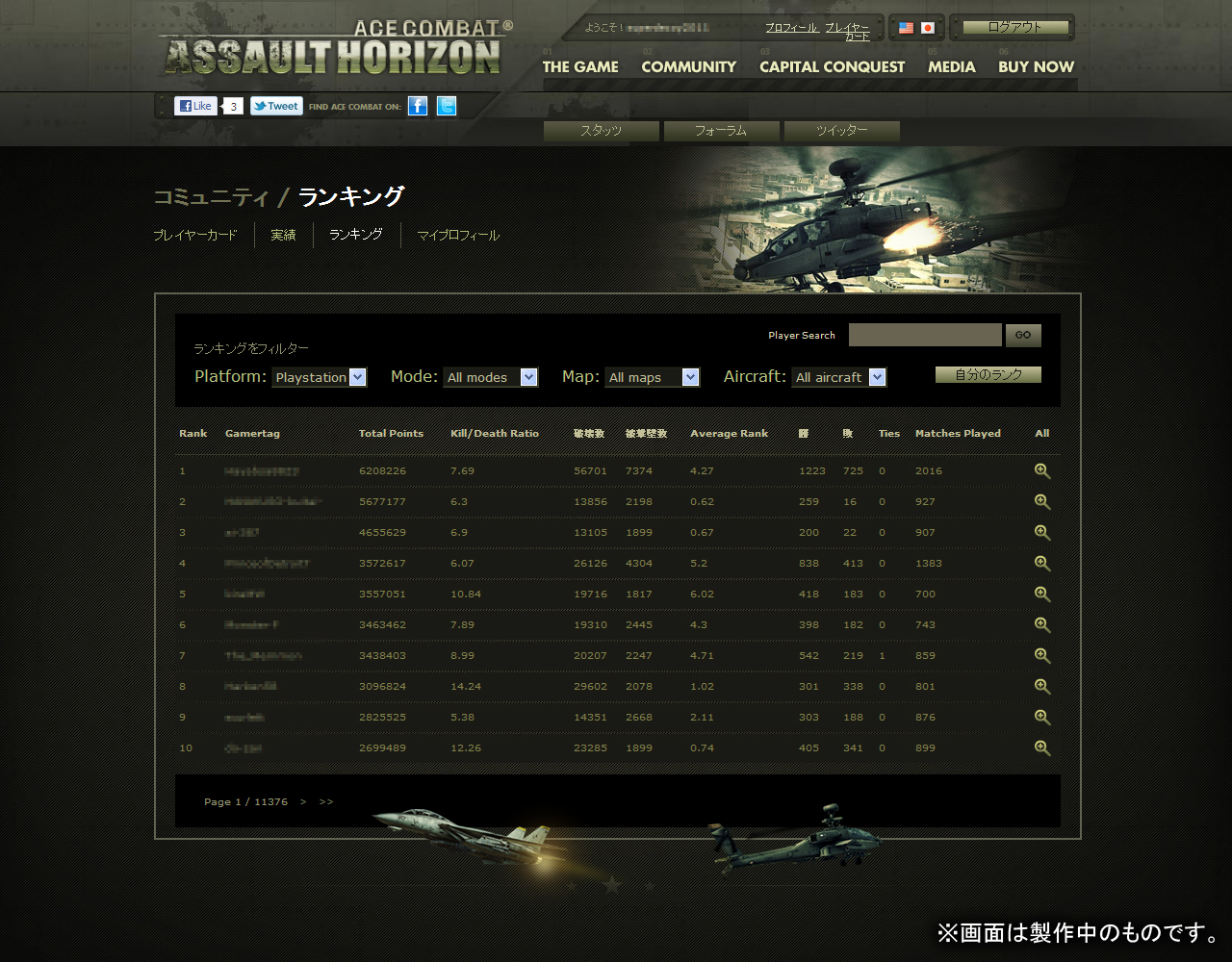This screenshot has width=1232, height=962.
Task: Go to next page arrow
Action: pos(303,801)
